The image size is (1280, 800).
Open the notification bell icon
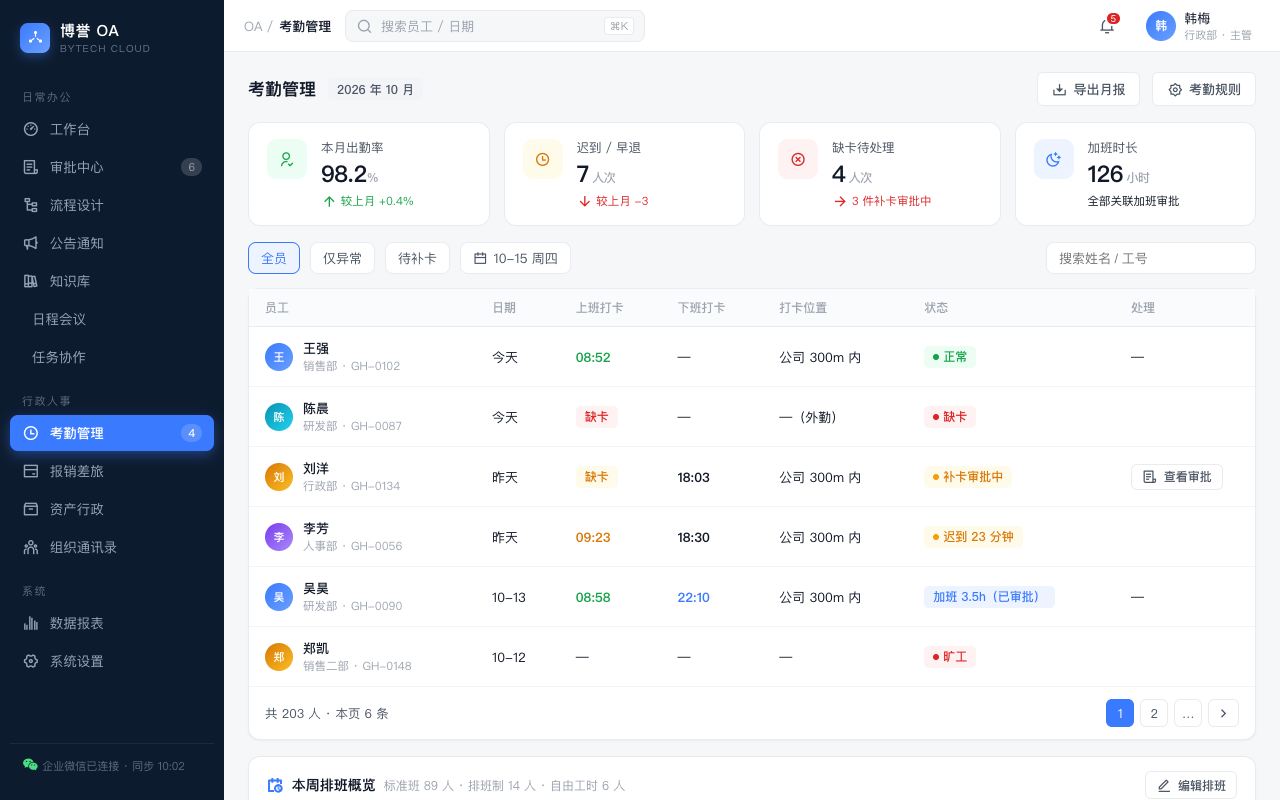coord(1107,26)
